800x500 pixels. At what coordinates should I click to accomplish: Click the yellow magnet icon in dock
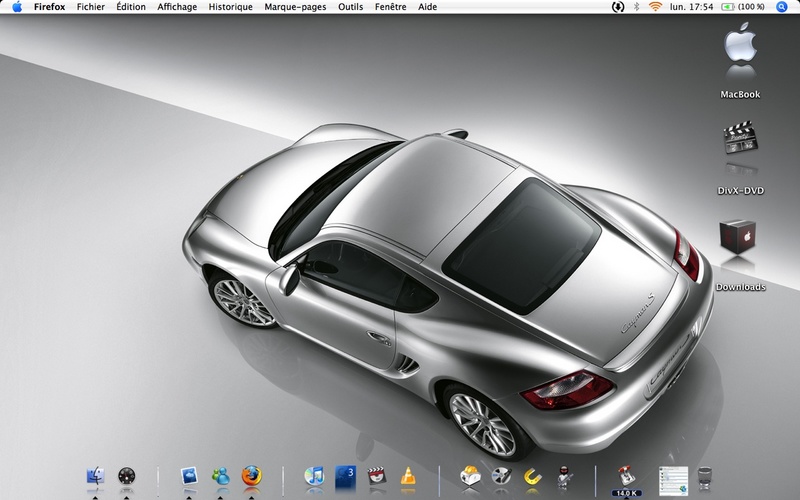(533, 477)
